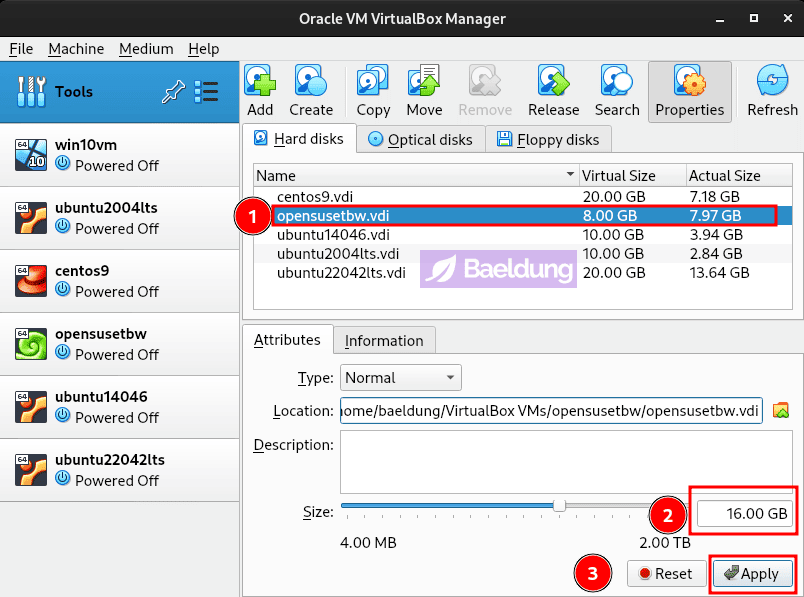Switch to the Information tab

coord(384,340)
